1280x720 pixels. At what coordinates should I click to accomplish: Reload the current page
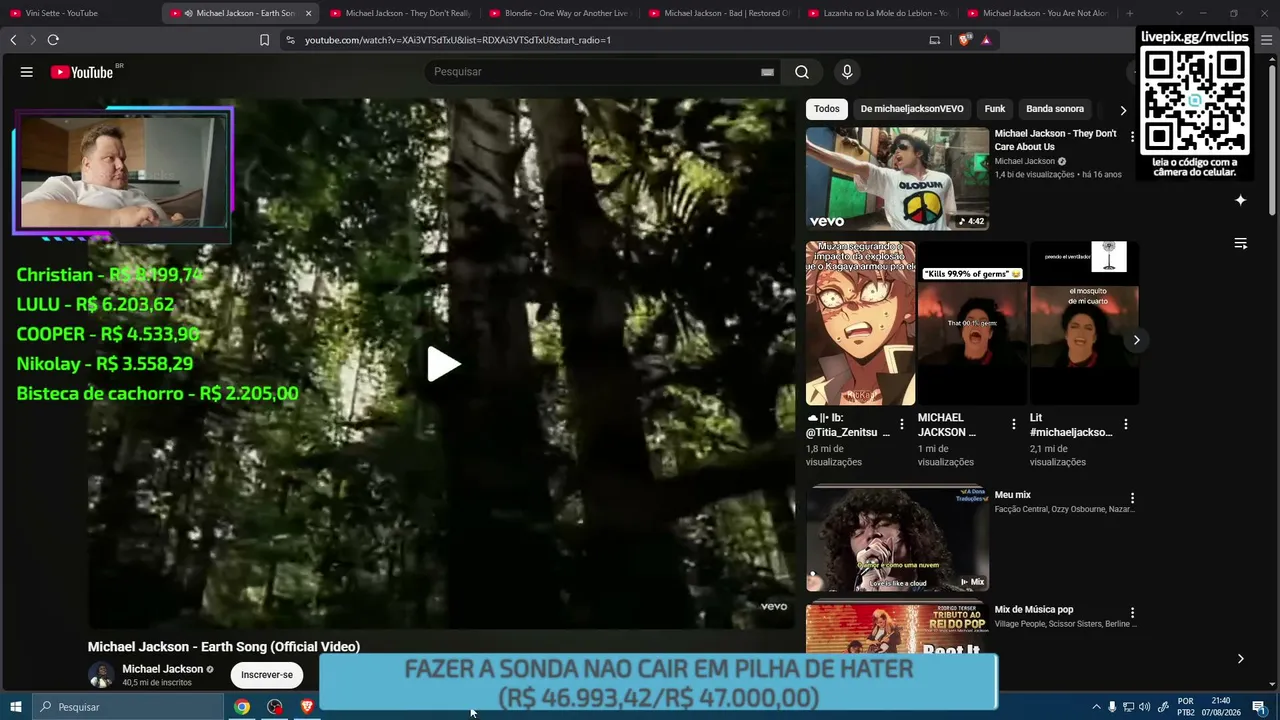tap(53, 40)
